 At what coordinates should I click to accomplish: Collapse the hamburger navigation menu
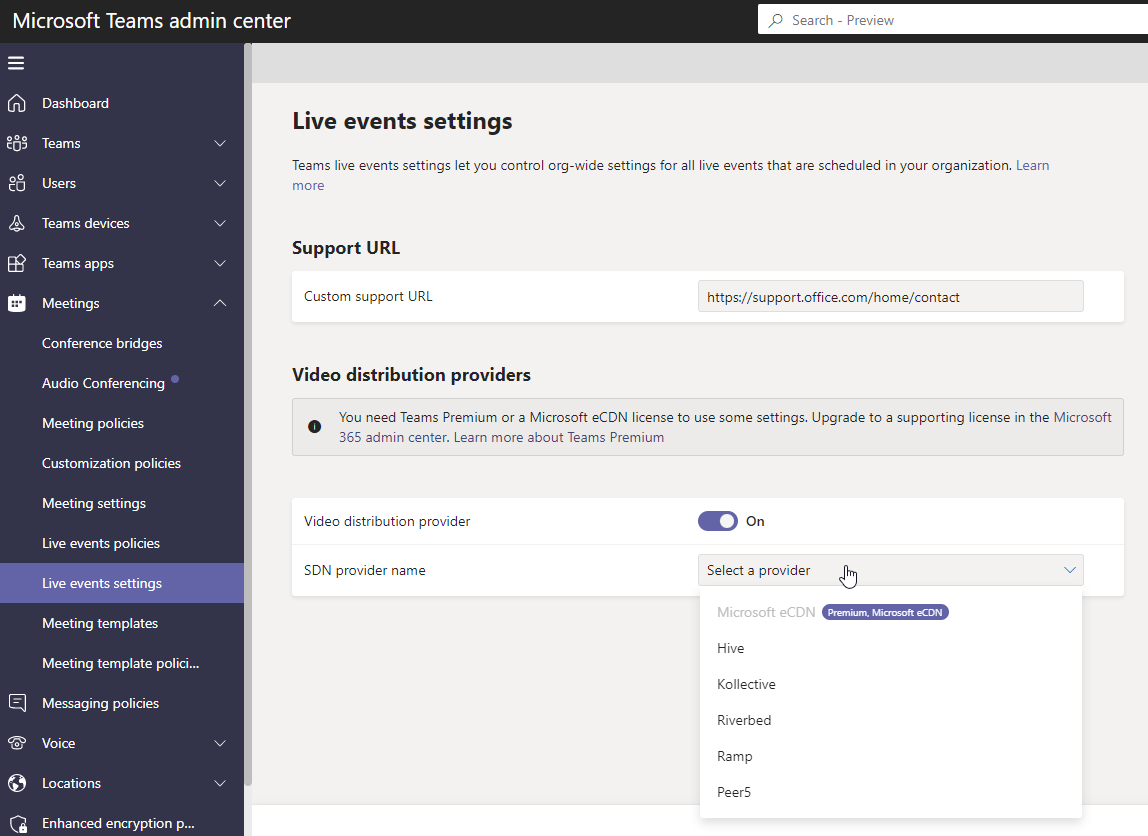(x=16, y=63)
